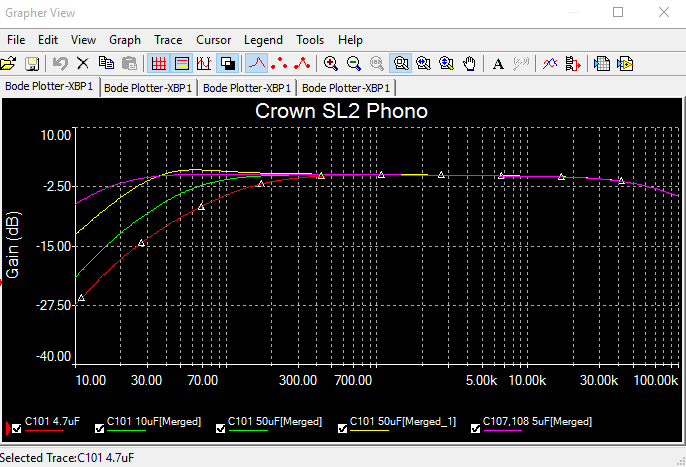Click the Gain (dB) axis label
Image resolution: width=686 pixels, height=467 pixels.
13,245
